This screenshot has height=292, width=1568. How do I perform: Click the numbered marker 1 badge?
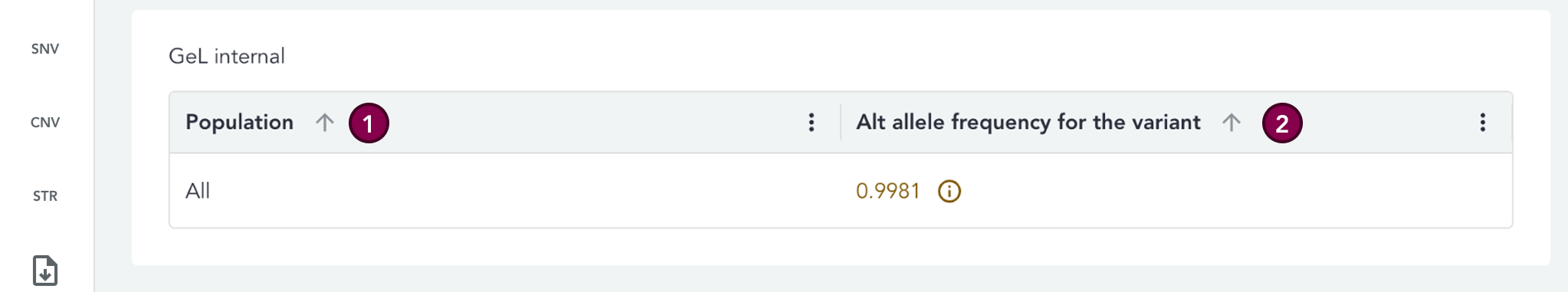click(x=369, y=123)
